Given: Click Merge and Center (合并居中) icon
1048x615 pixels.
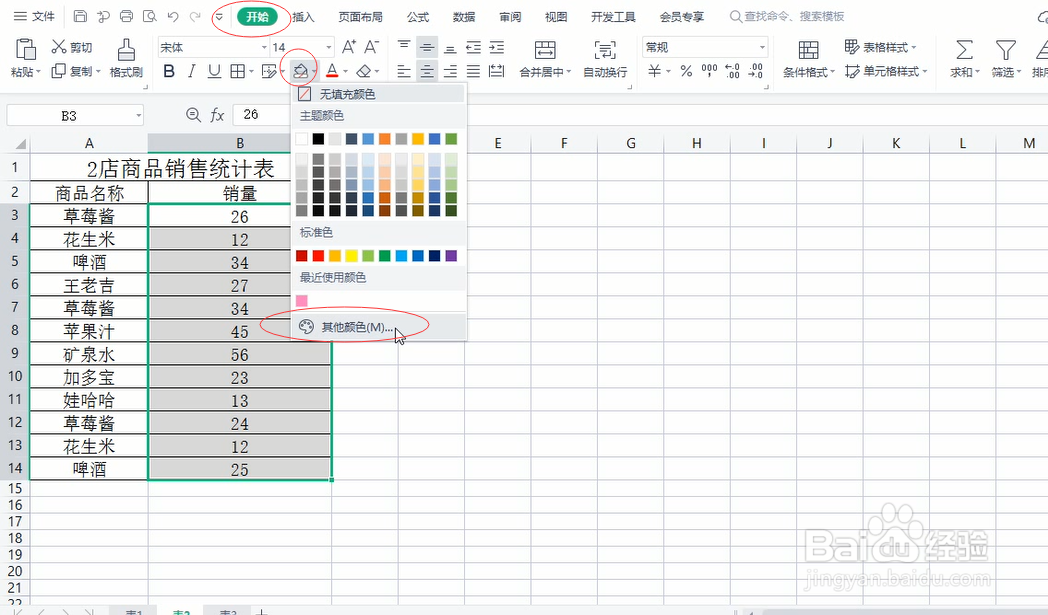Looking at the screenshot, I should point(545,49).
